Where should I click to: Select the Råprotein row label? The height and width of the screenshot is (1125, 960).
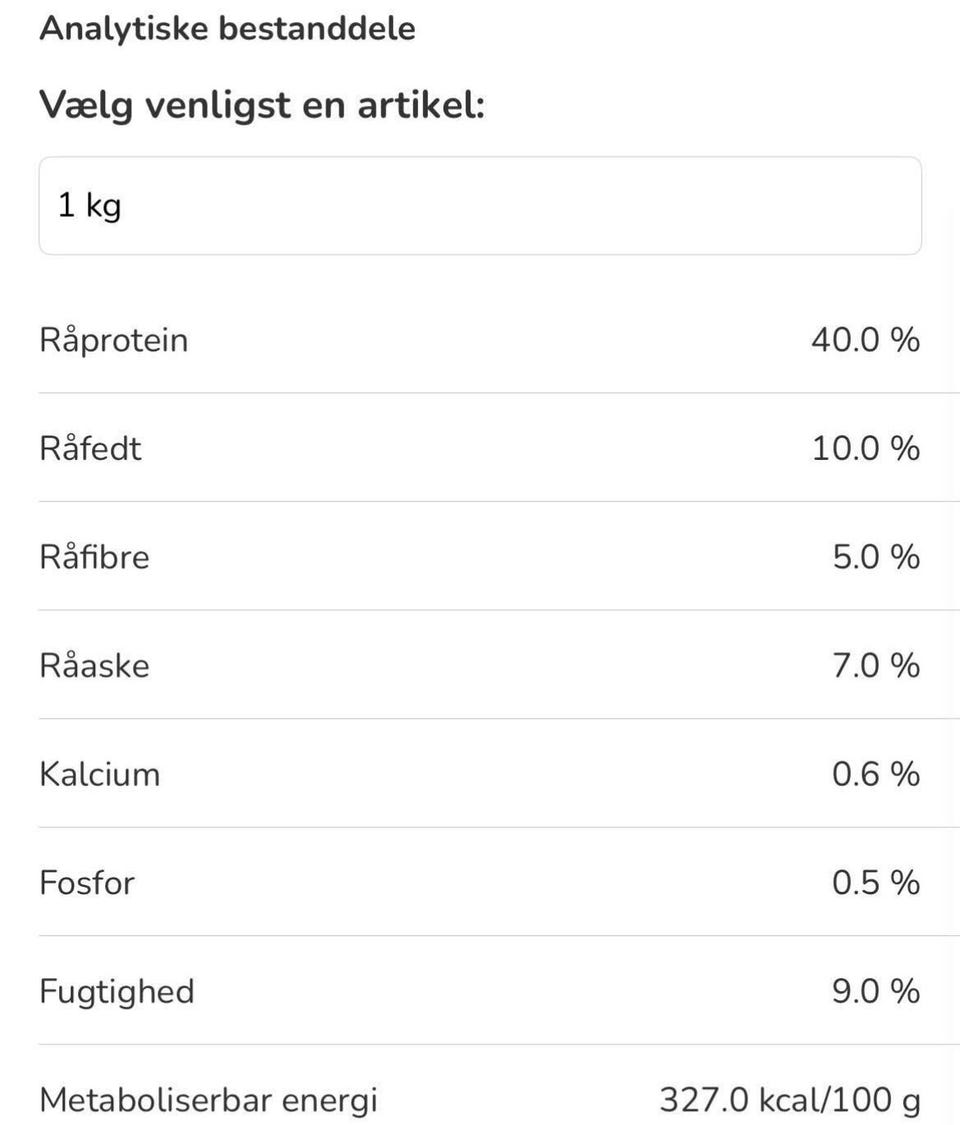pos(114,340)
